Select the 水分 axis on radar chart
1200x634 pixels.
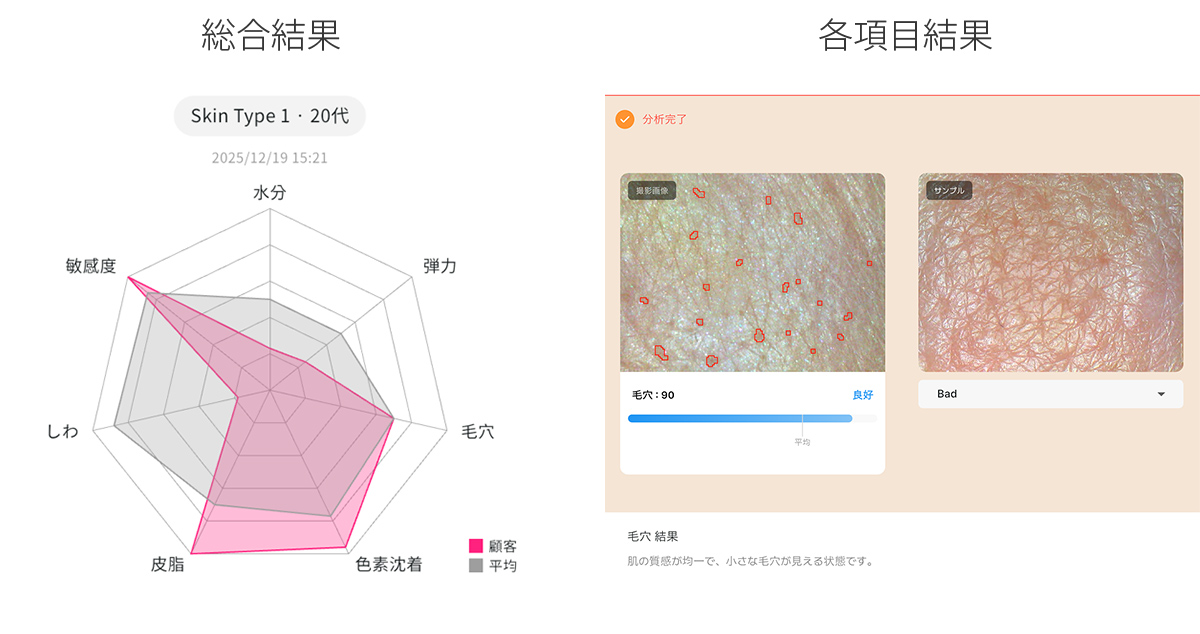pos(270,193)
